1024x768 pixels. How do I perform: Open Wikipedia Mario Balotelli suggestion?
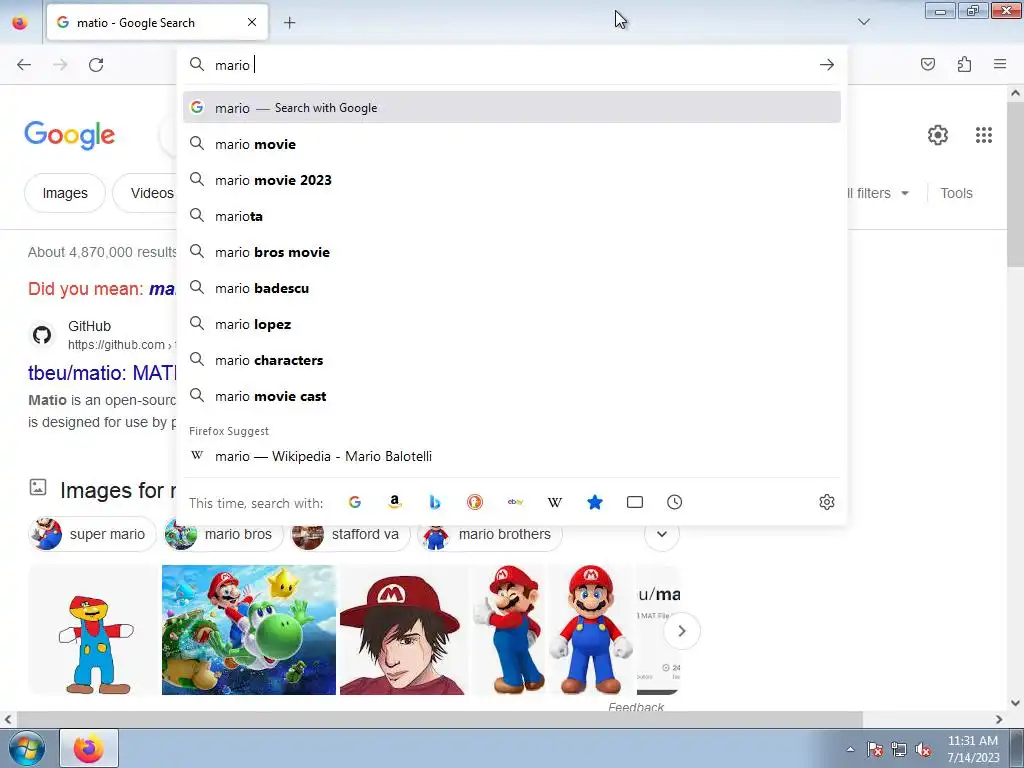pos(512,456)
